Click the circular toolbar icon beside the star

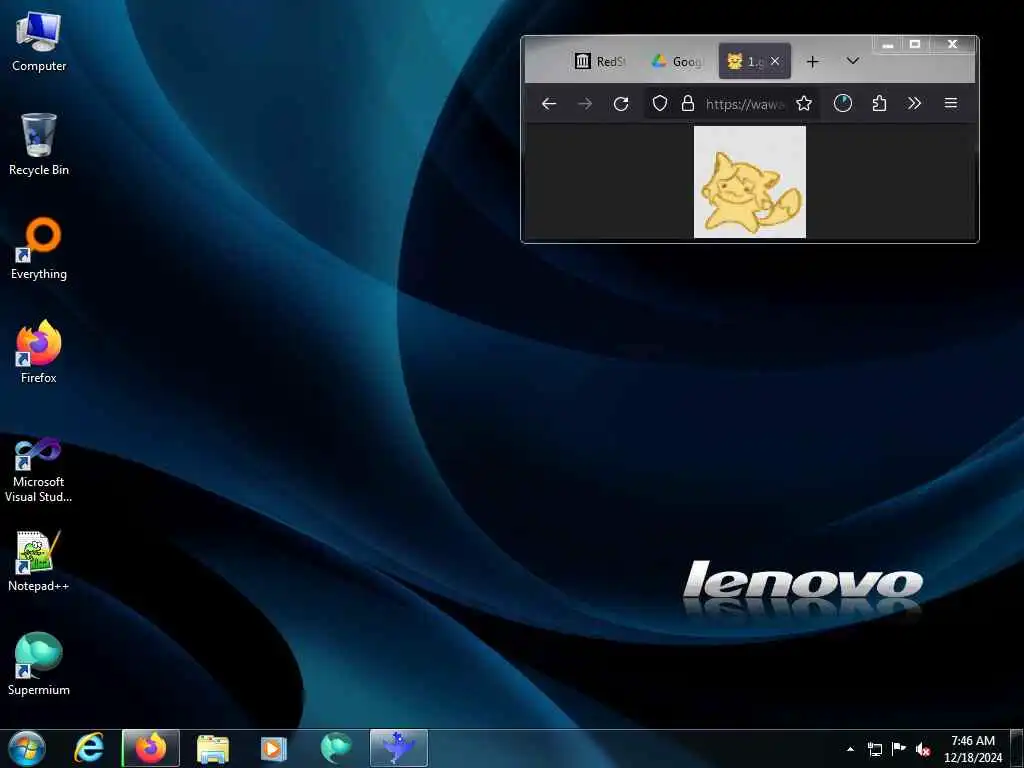coord(842,103)
